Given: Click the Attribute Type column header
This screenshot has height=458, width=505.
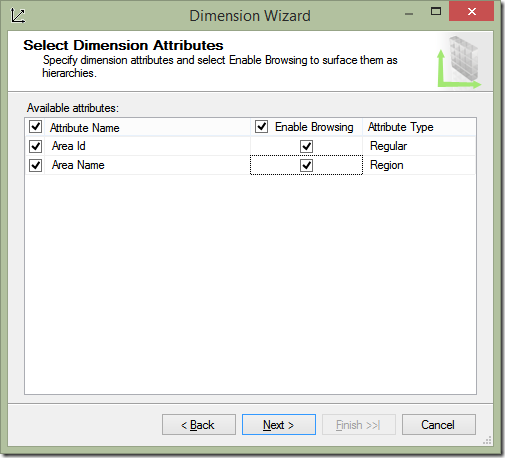Looking at the screenshot, I should tap(401, 127).
